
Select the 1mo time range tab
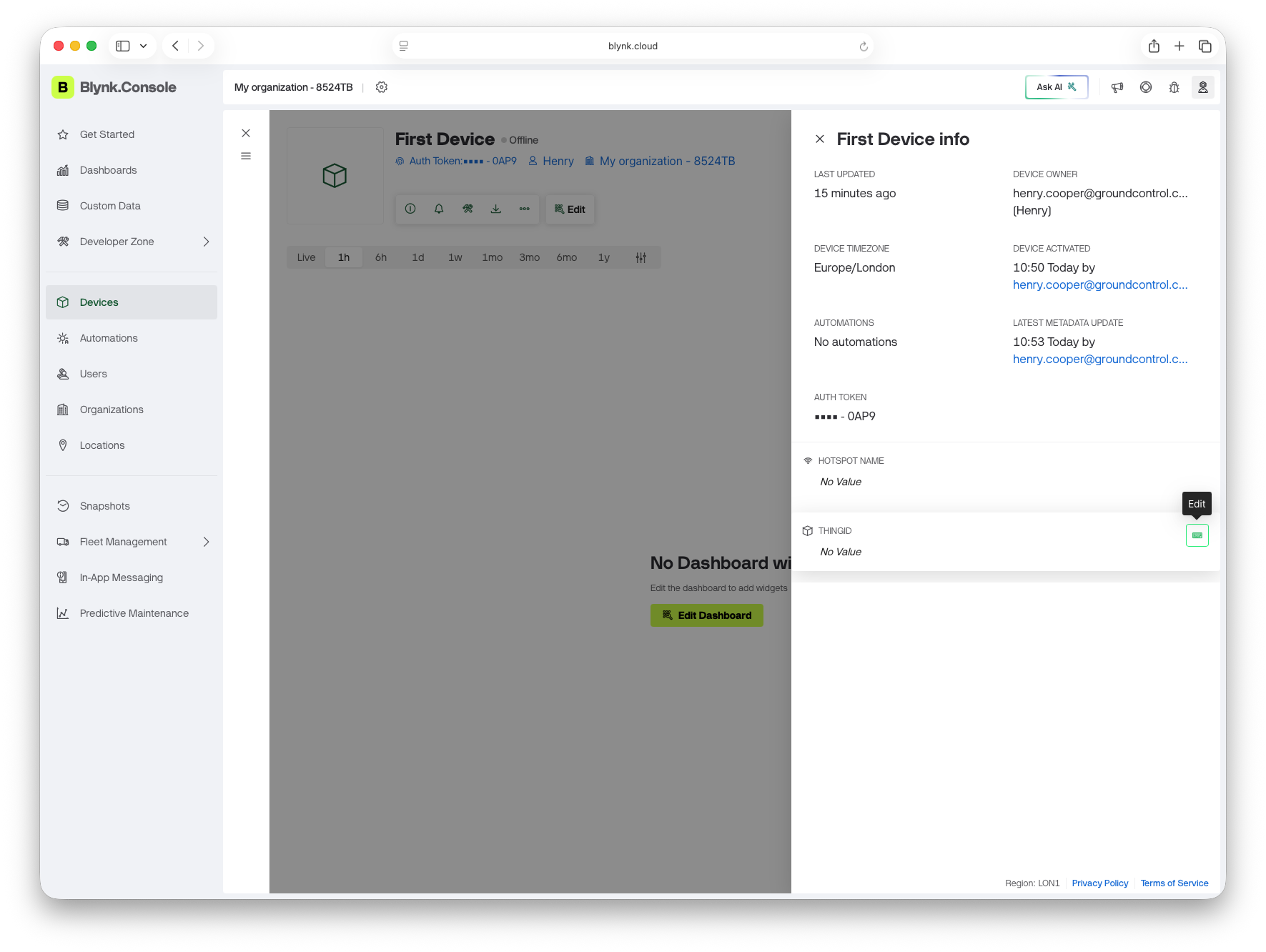[x=493, y=257]
